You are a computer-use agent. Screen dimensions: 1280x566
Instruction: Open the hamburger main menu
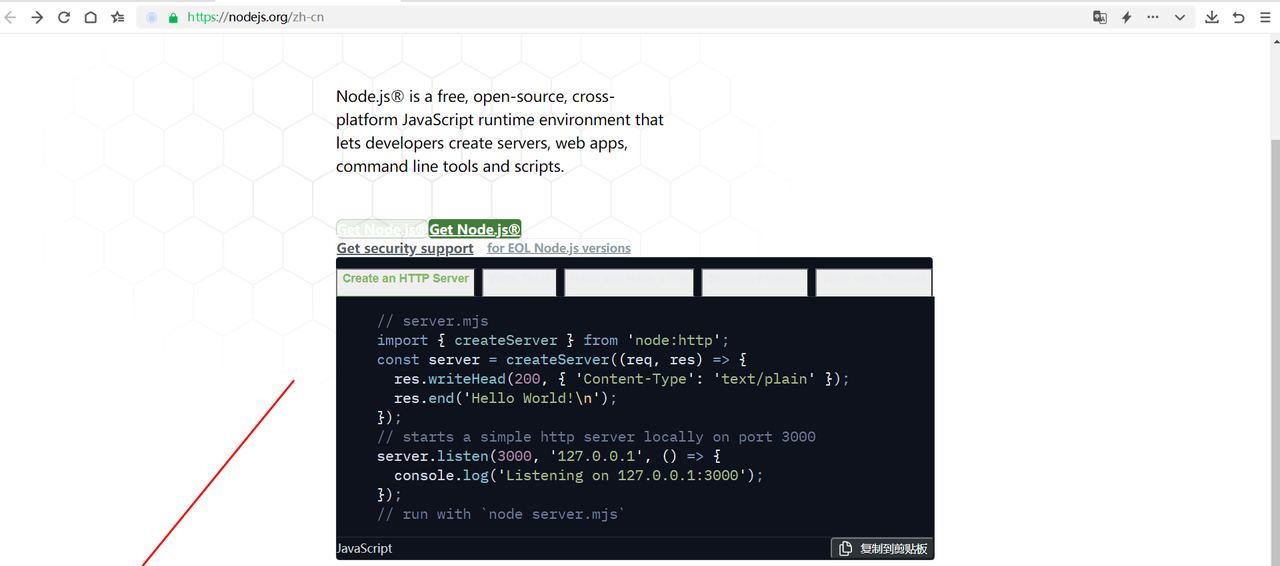(x=1266, y=17)
